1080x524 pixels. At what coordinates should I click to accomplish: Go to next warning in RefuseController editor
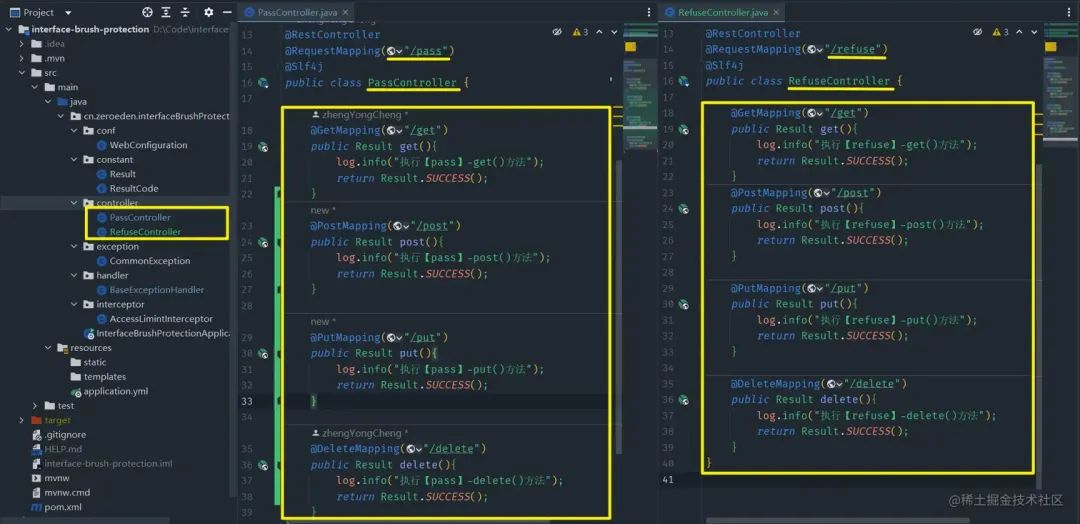pos(1033,32)
